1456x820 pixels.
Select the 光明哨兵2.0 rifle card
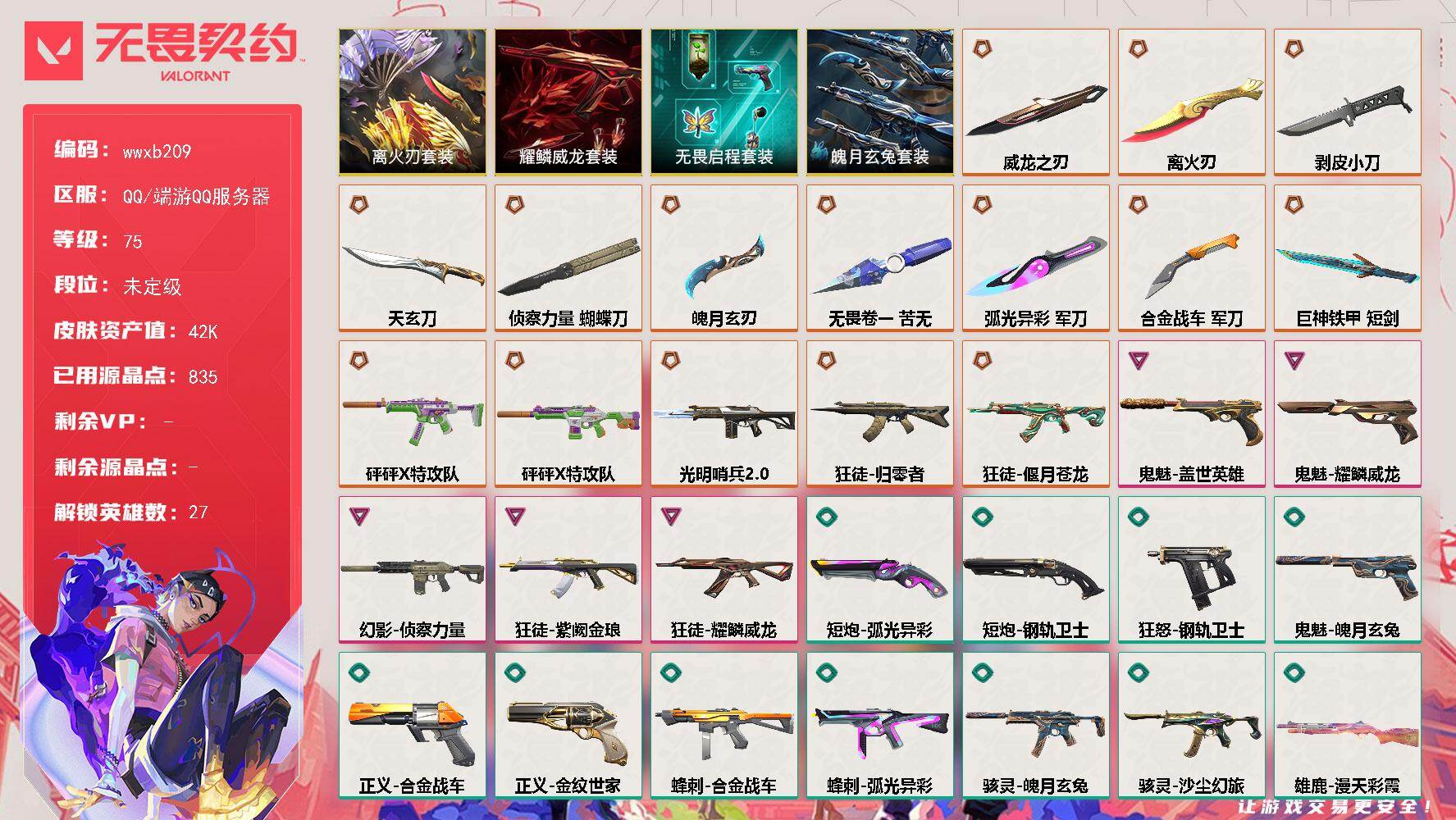pos(723,414)
